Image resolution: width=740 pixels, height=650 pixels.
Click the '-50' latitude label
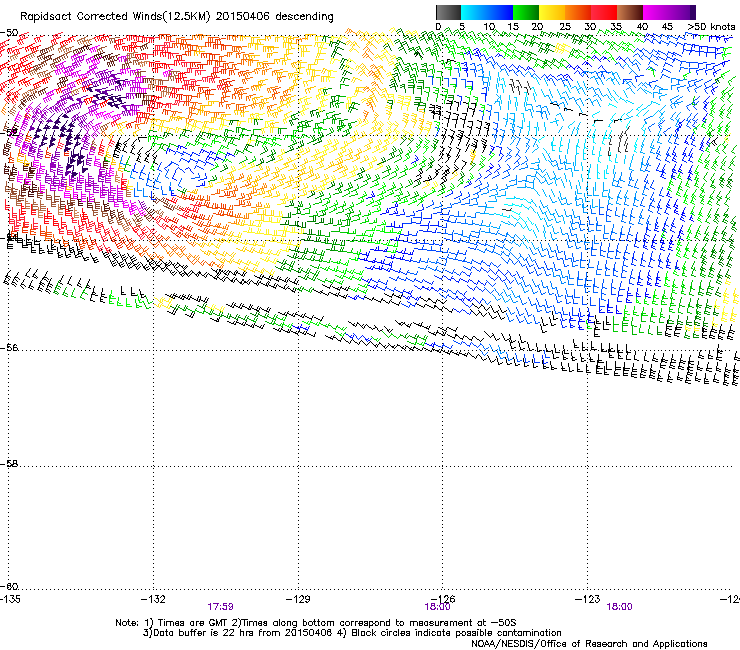coord(9,33)
